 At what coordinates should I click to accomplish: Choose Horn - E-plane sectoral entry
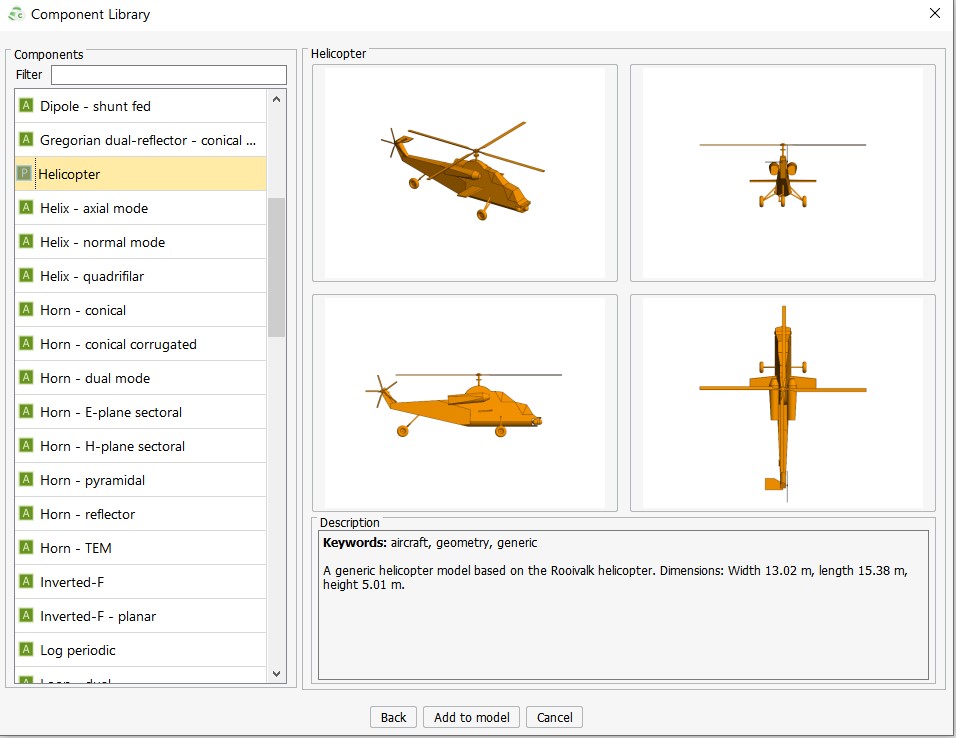click(x=111, y=412)
